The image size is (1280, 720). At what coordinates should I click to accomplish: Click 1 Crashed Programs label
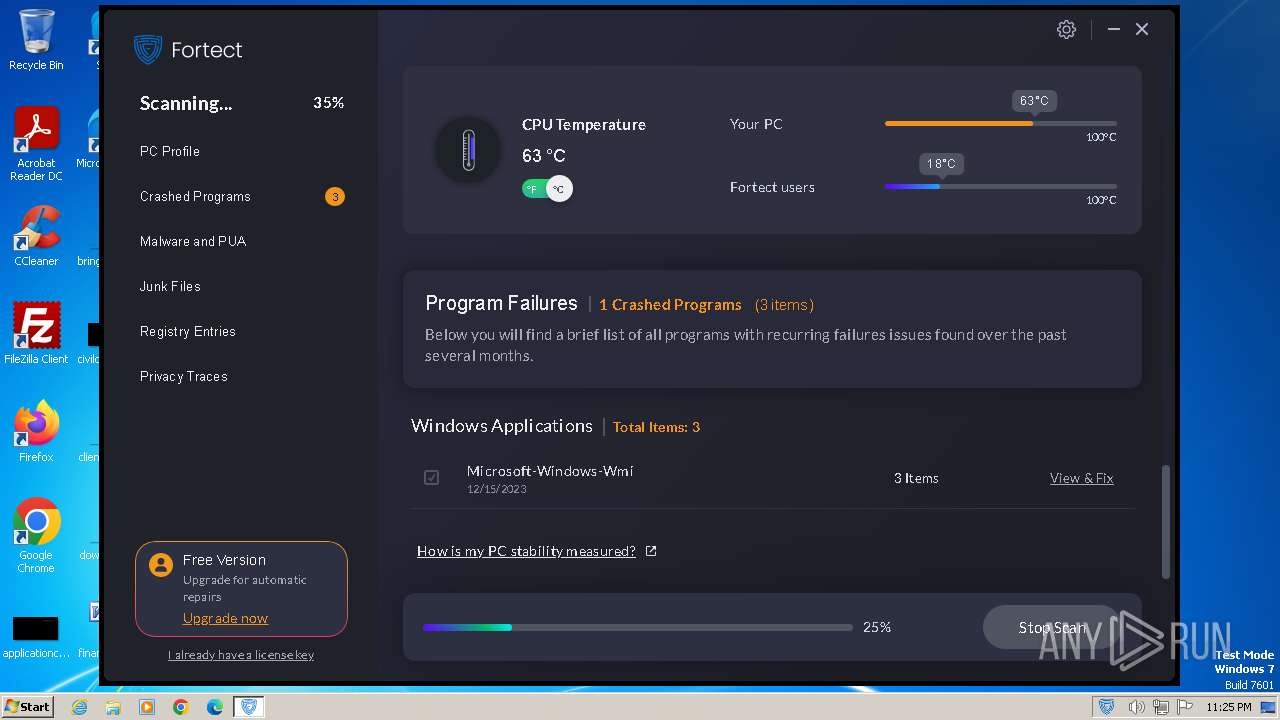point(670,305)
